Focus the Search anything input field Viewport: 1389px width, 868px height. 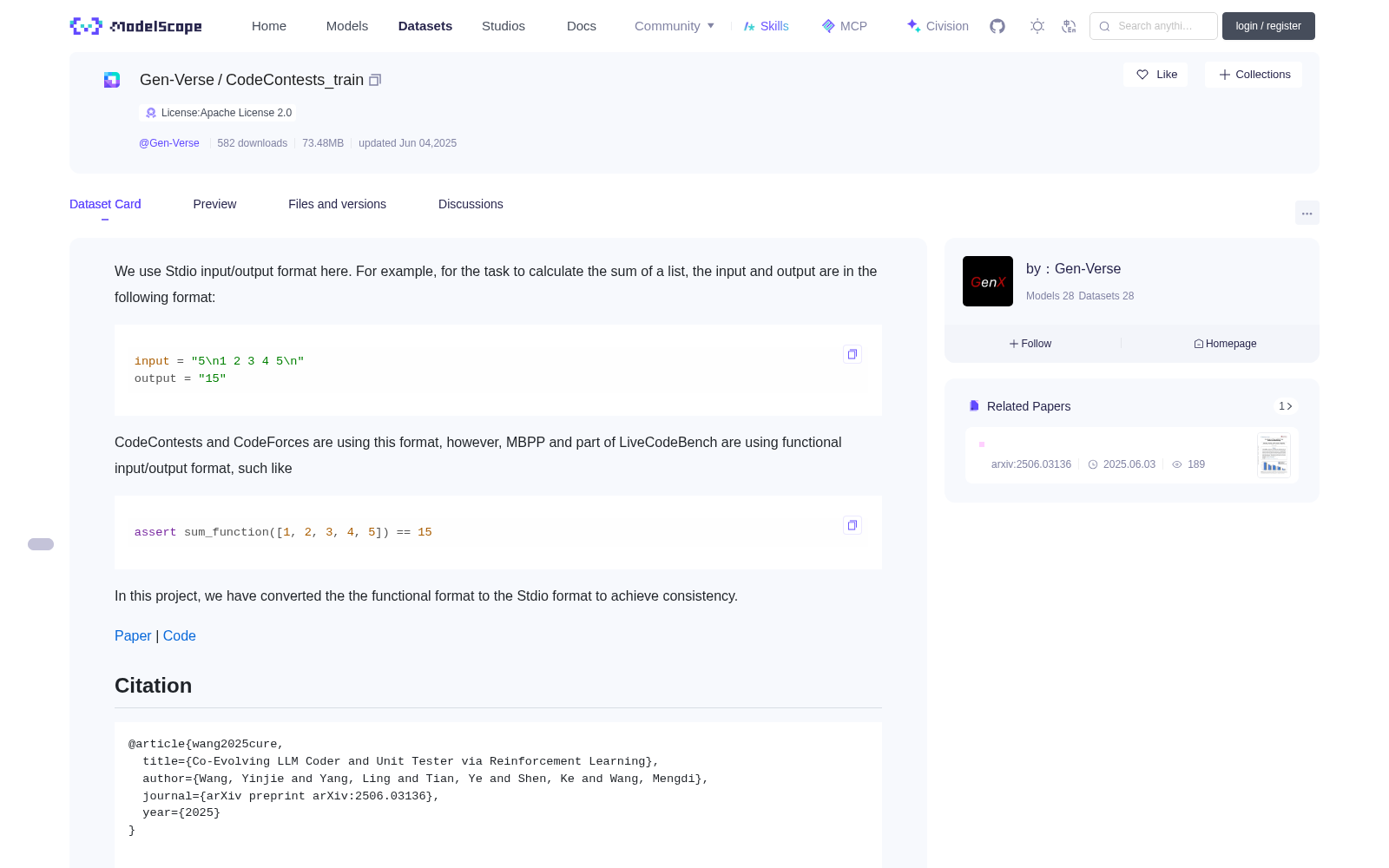coord(1154,26)
